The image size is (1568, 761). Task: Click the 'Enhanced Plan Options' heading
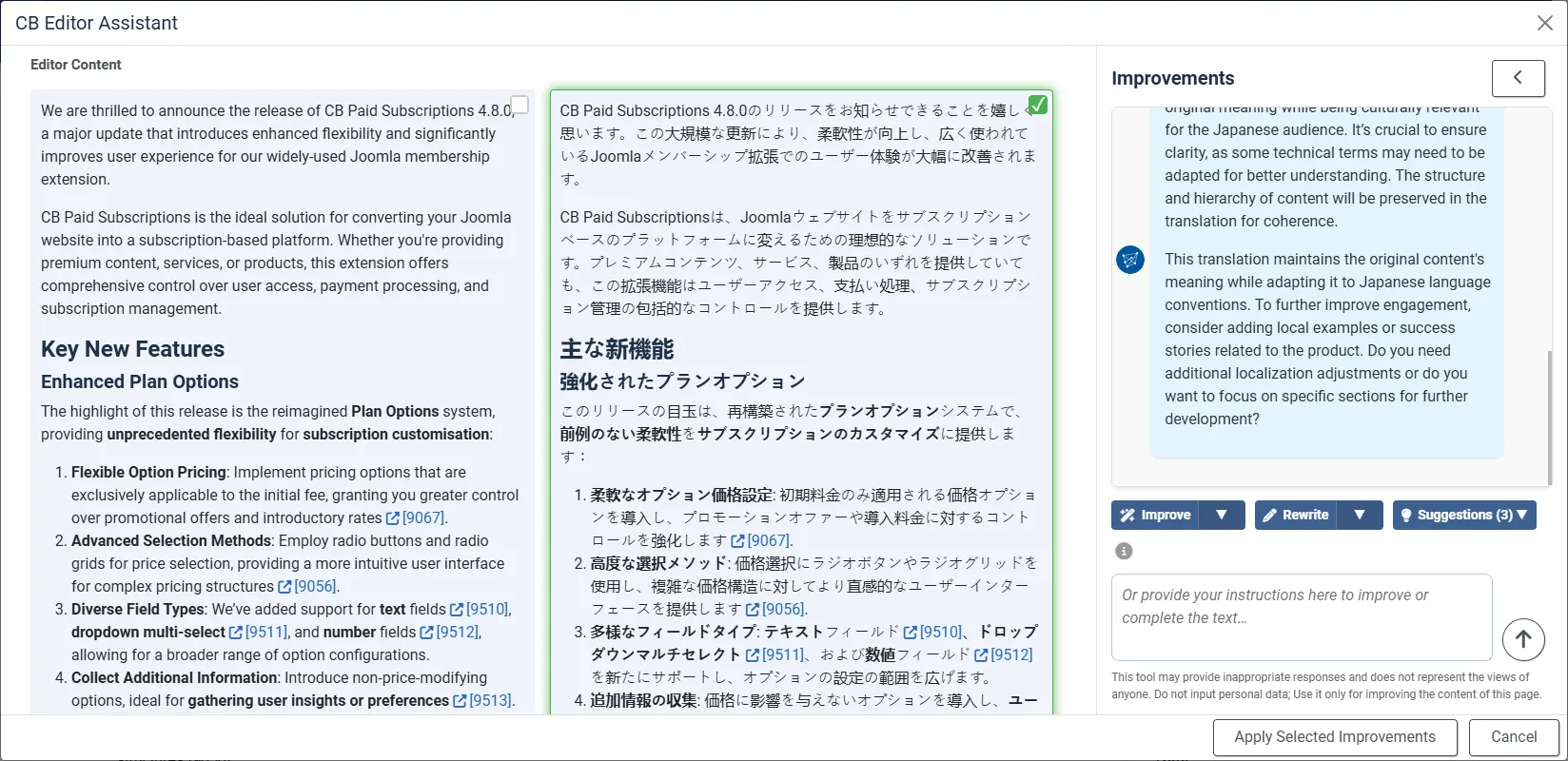[140, 381]
